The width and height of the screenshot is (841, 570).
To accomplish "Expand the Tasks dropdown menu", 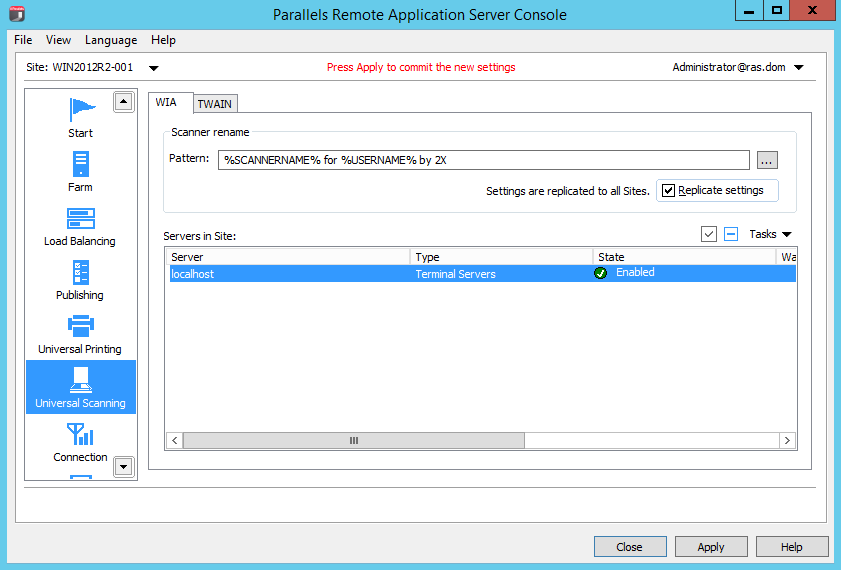I will 770,234.
